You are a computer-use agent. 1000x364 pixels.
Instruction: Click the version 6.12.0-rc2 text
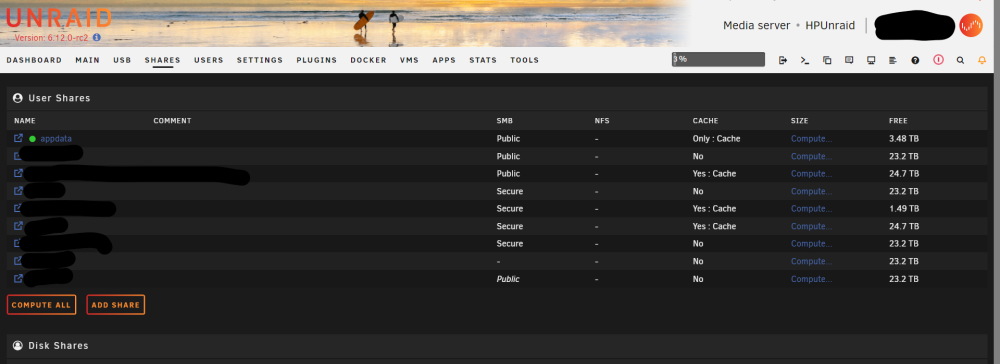click(51, 38)
